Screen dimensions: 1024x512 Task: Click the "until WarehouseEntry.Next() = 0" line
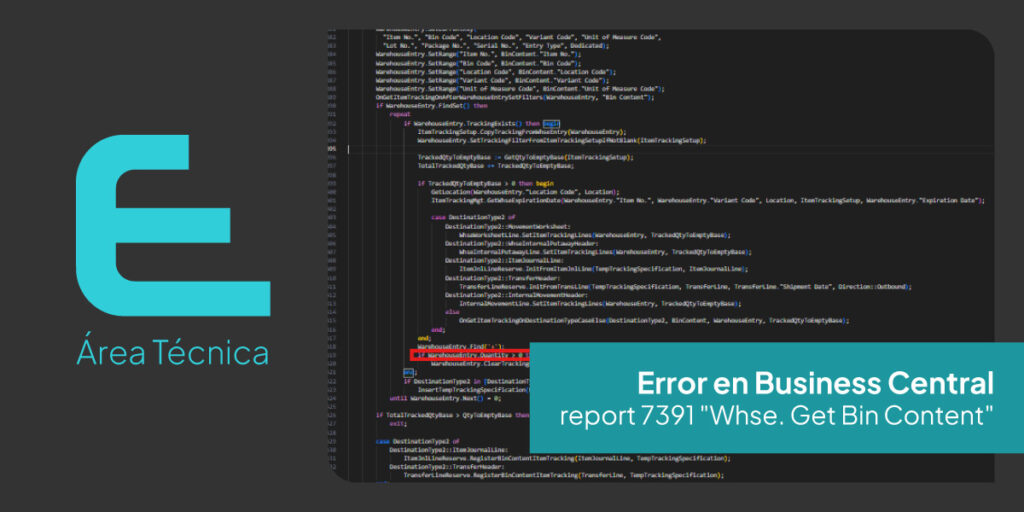(x=445, y=397)
